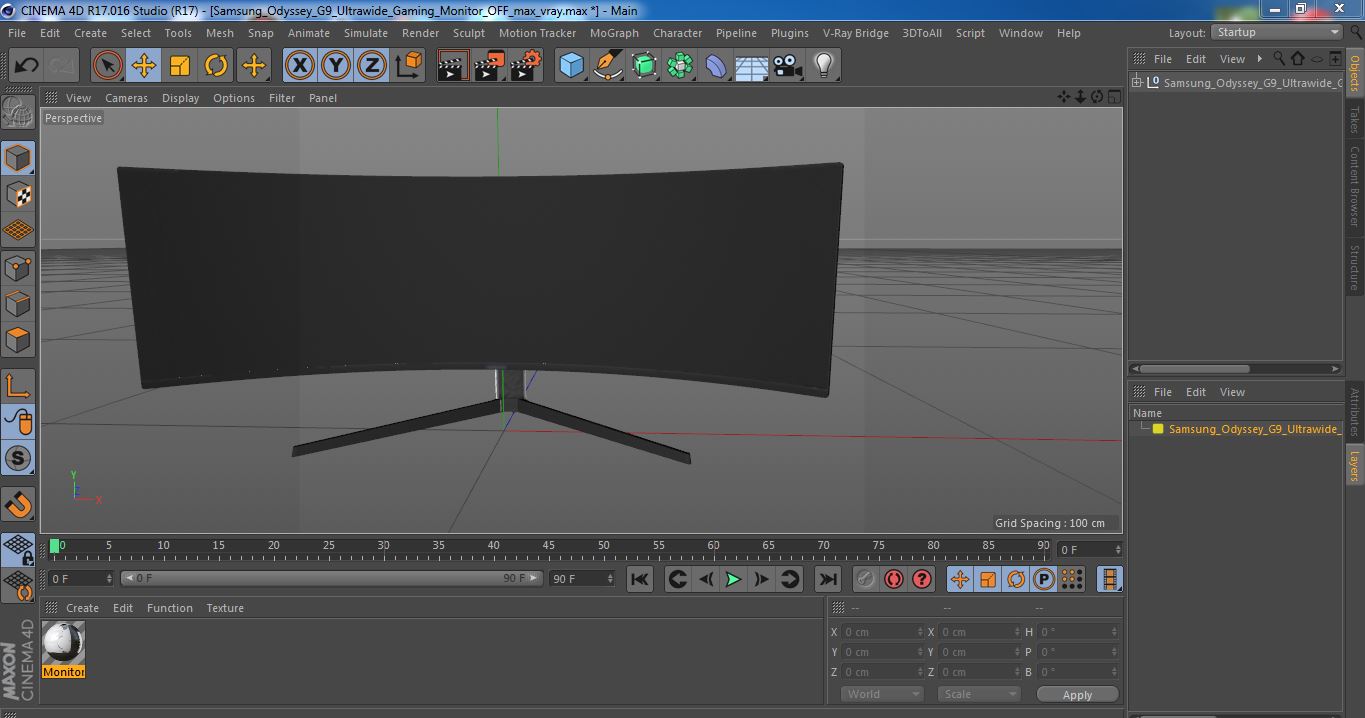Open the World coordinate system dropdown

[882, 694]
